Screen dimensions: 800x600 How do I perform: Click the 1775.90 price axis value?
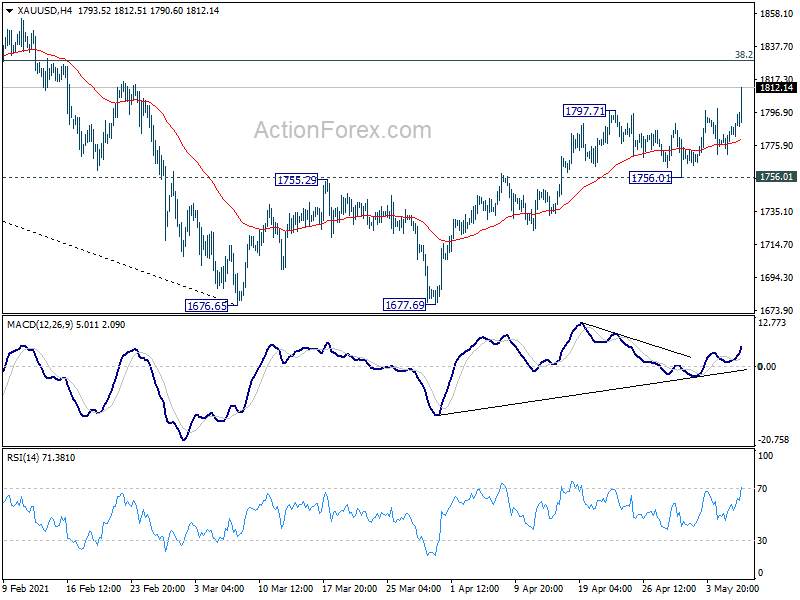click(776, 146)
